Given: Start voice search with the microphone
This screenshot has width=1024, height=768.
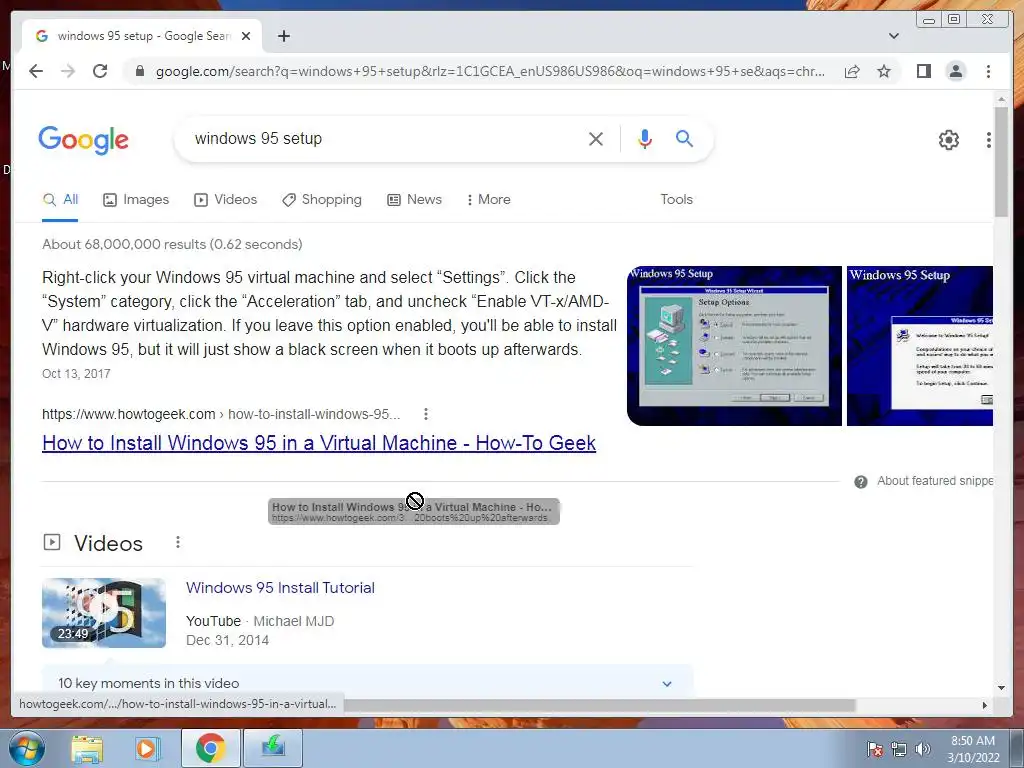Looking at the screenshot, I should point(645,138).
